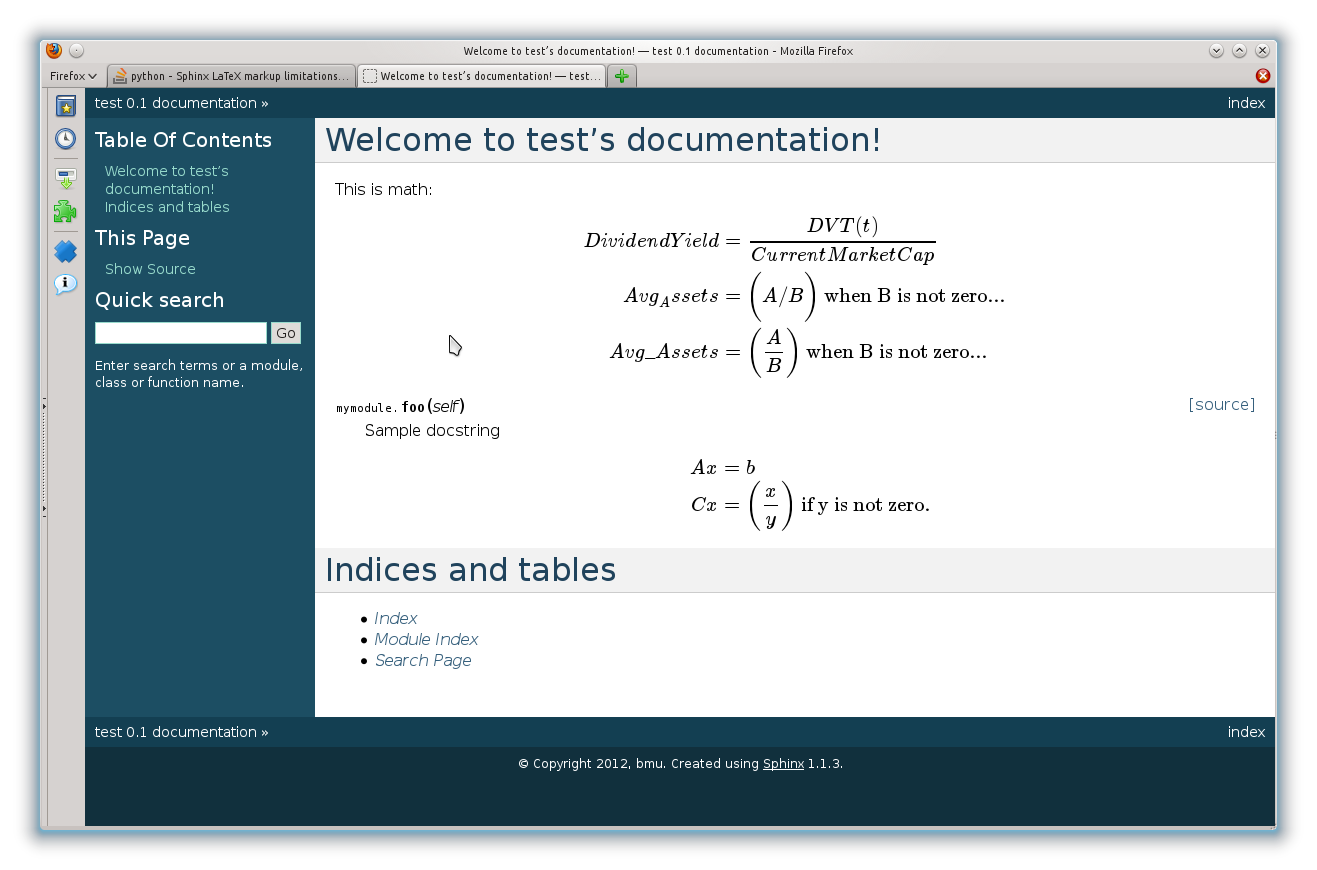The width and height of the screenshot is (1317, 870).
Task: Click 'Table Of Contents' sidebar heading
Action: 183,140
